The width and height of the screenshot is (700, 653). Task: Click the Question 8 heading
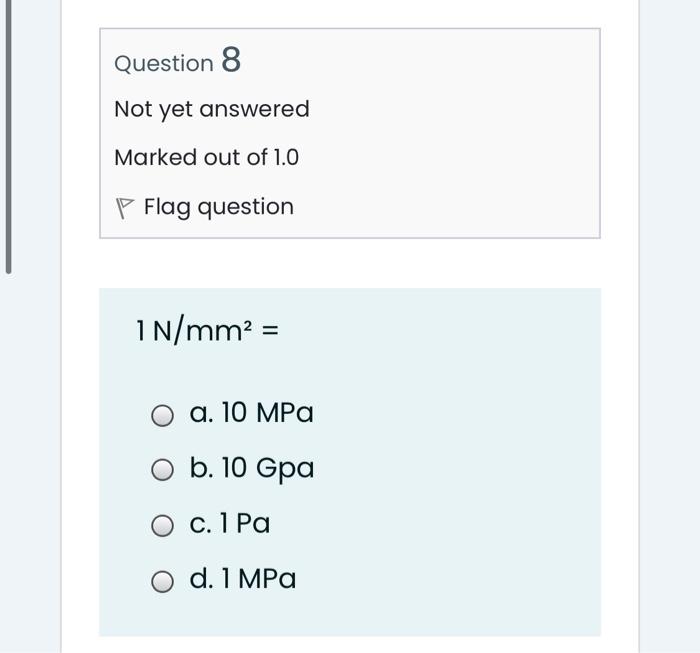(178, 60)
